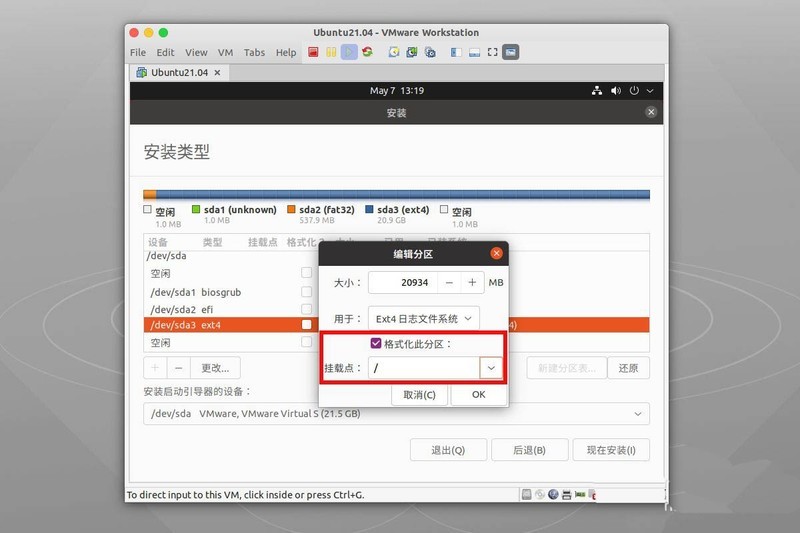Viewport: 800px width, 533px height.
Task: Expand the bootloader device /dev/sda dropdown
Action: coord(638,413)
